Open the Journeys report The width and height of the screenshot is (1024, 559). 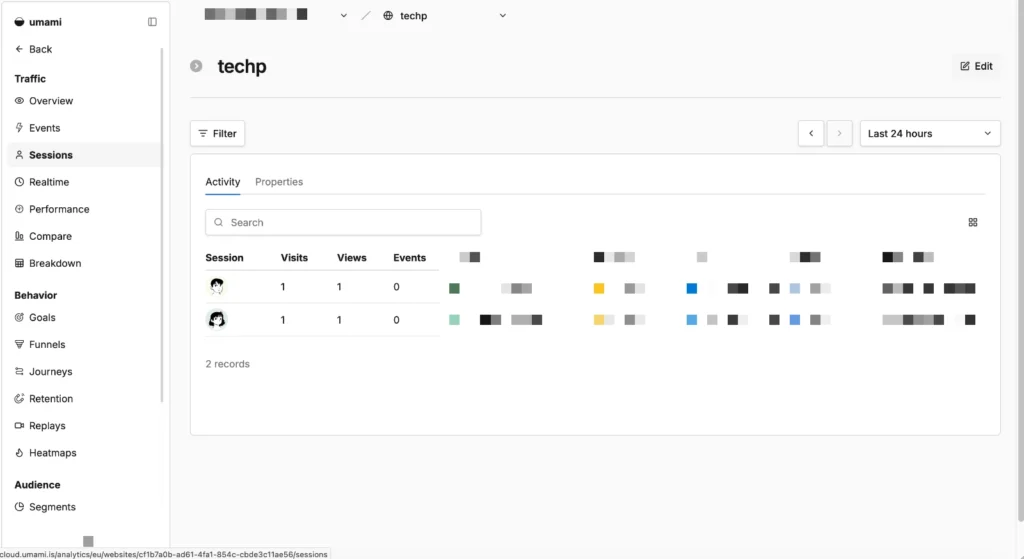tap(50, 372)
